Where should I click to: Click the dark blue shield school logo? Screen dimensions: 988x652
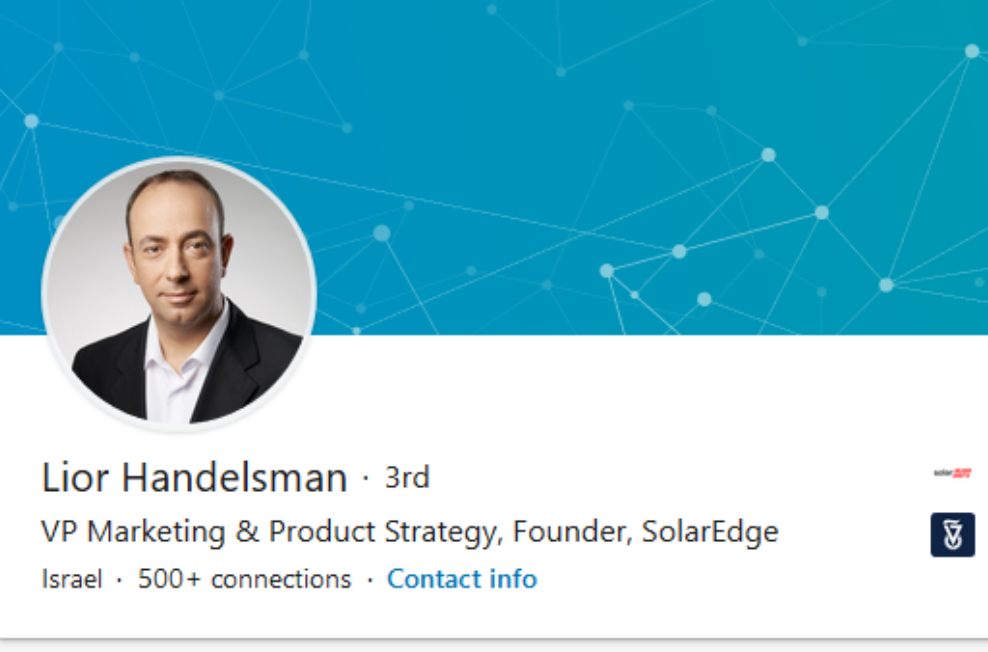pyautogui.click(x=952, y=534)
